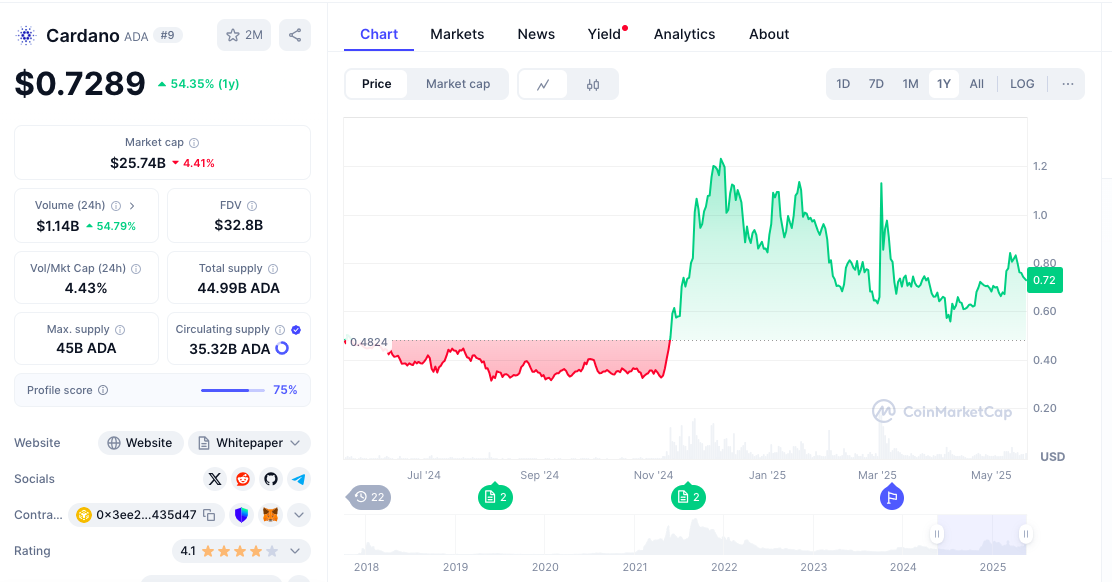Open Cardano's X (Twitter) social link
The height and width of the screenshot is (582, 1112).
(x=215, y=479)
